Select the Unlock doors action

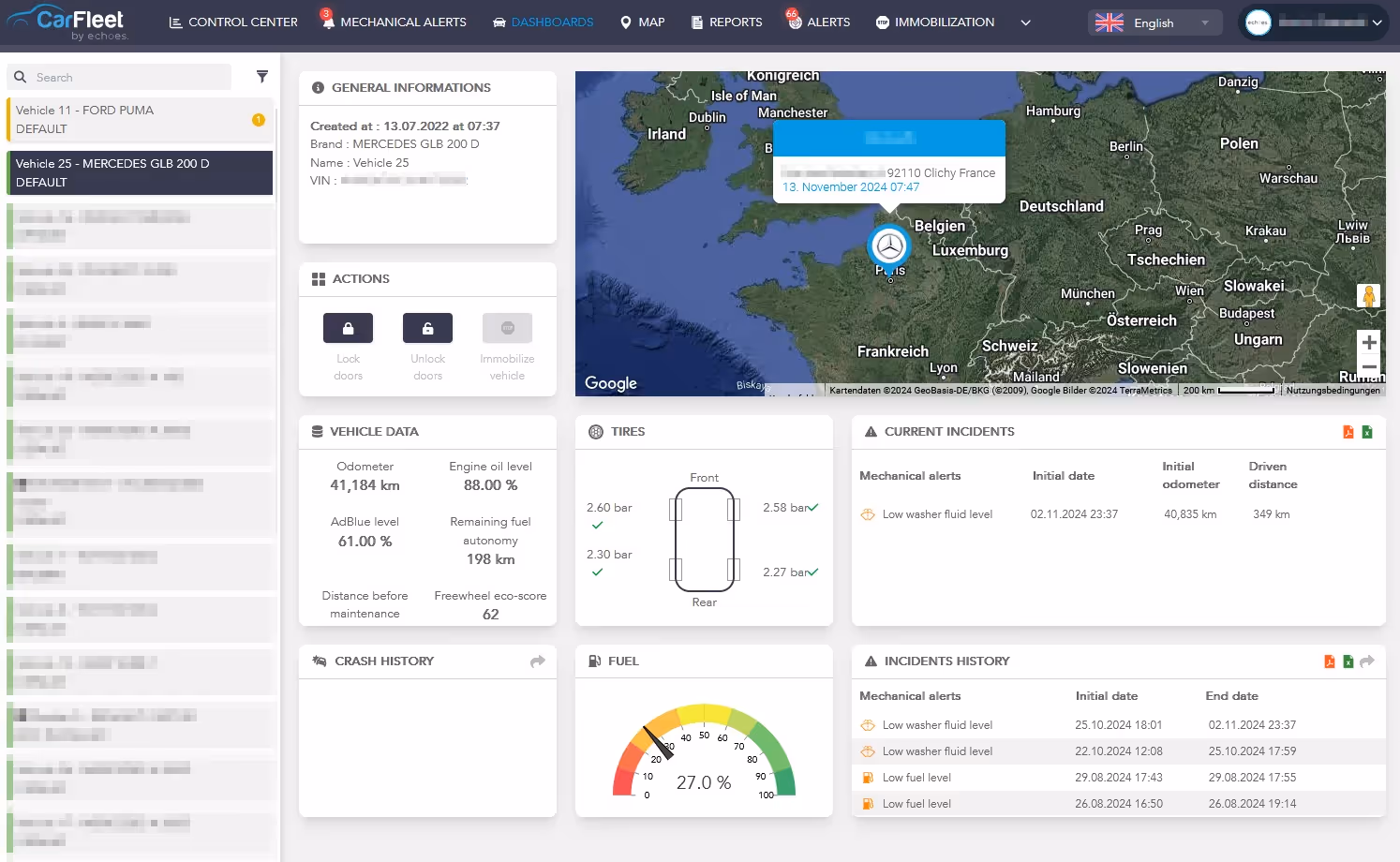pyautogui.click(x=427, y=328)
